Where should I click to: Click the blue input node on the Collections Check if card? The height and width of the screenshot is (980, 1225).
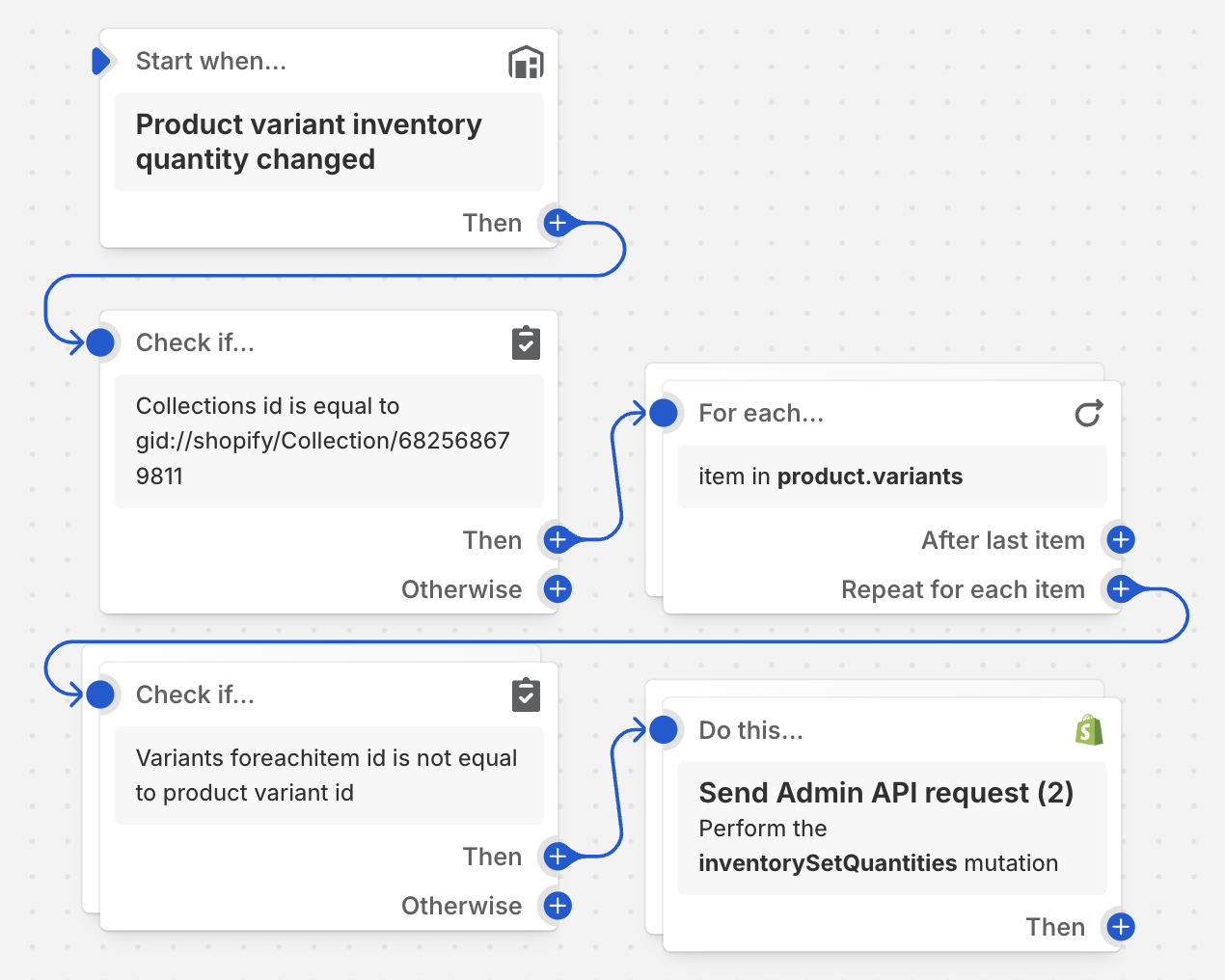(x=101, y=342)
